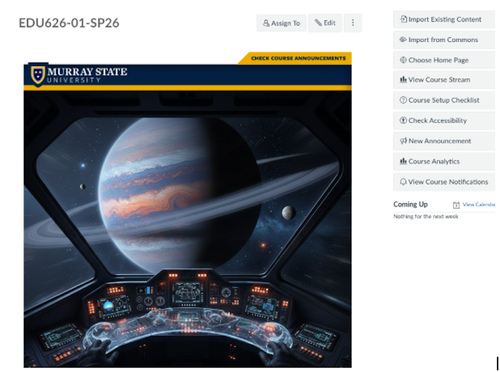Click the Murray State University wordmark
This screenshot has height=372, width=500.
point(87,75)
